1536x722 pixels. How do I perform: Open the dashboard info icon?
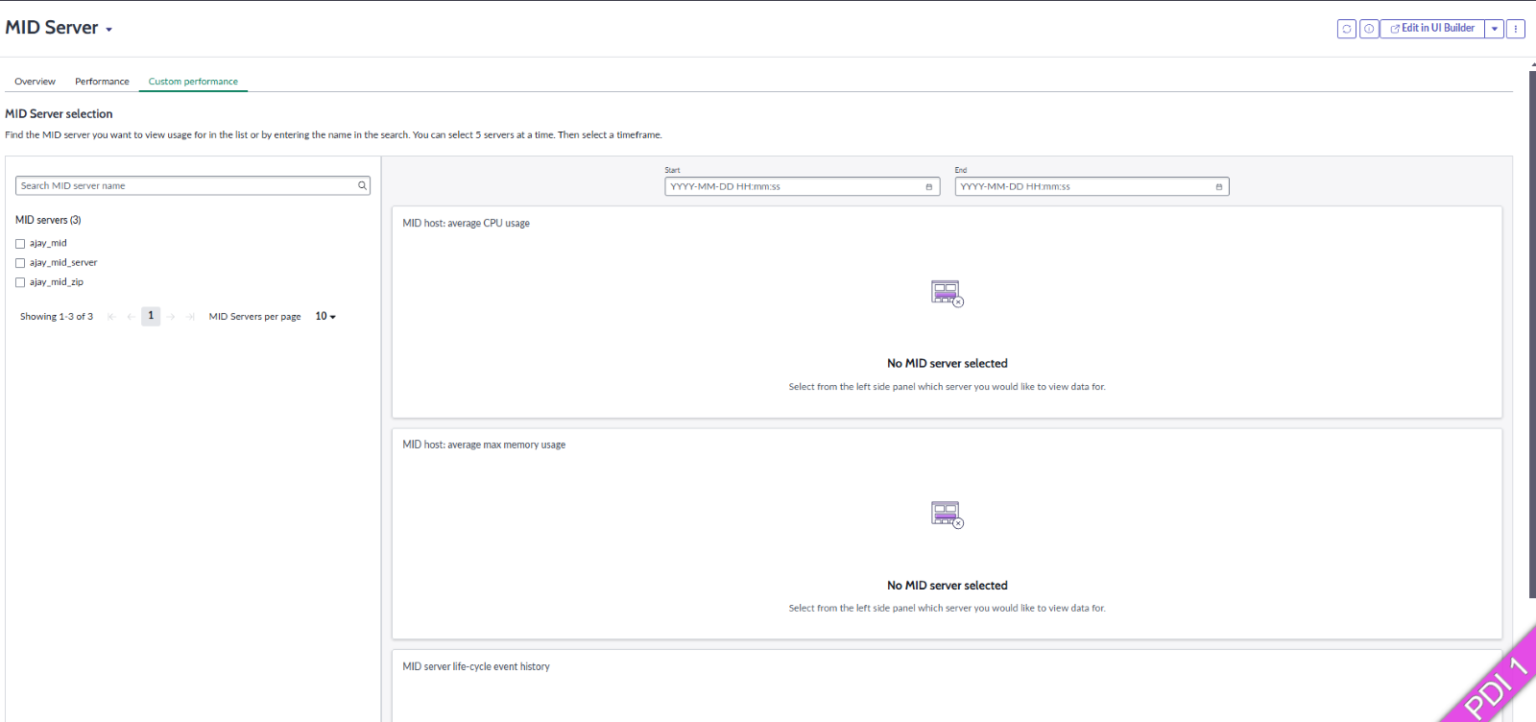click(x=1368, y=28)
